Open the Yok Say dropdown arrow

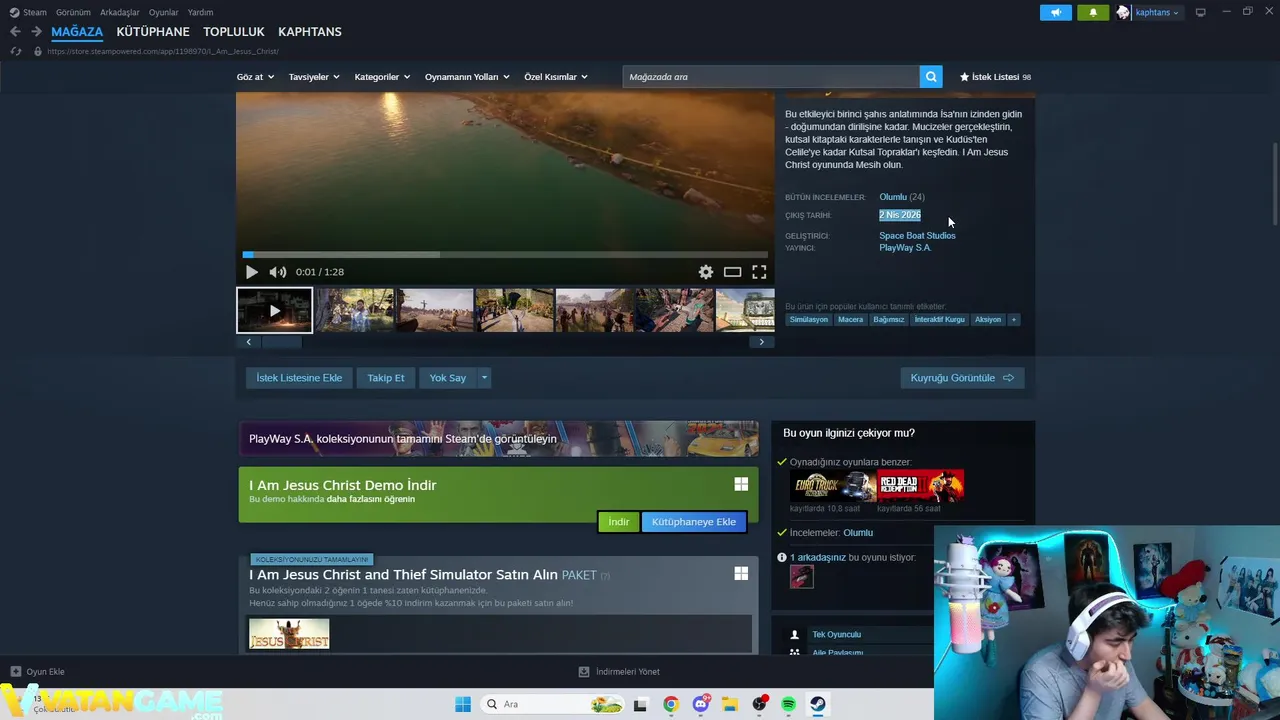coord(484,378)
